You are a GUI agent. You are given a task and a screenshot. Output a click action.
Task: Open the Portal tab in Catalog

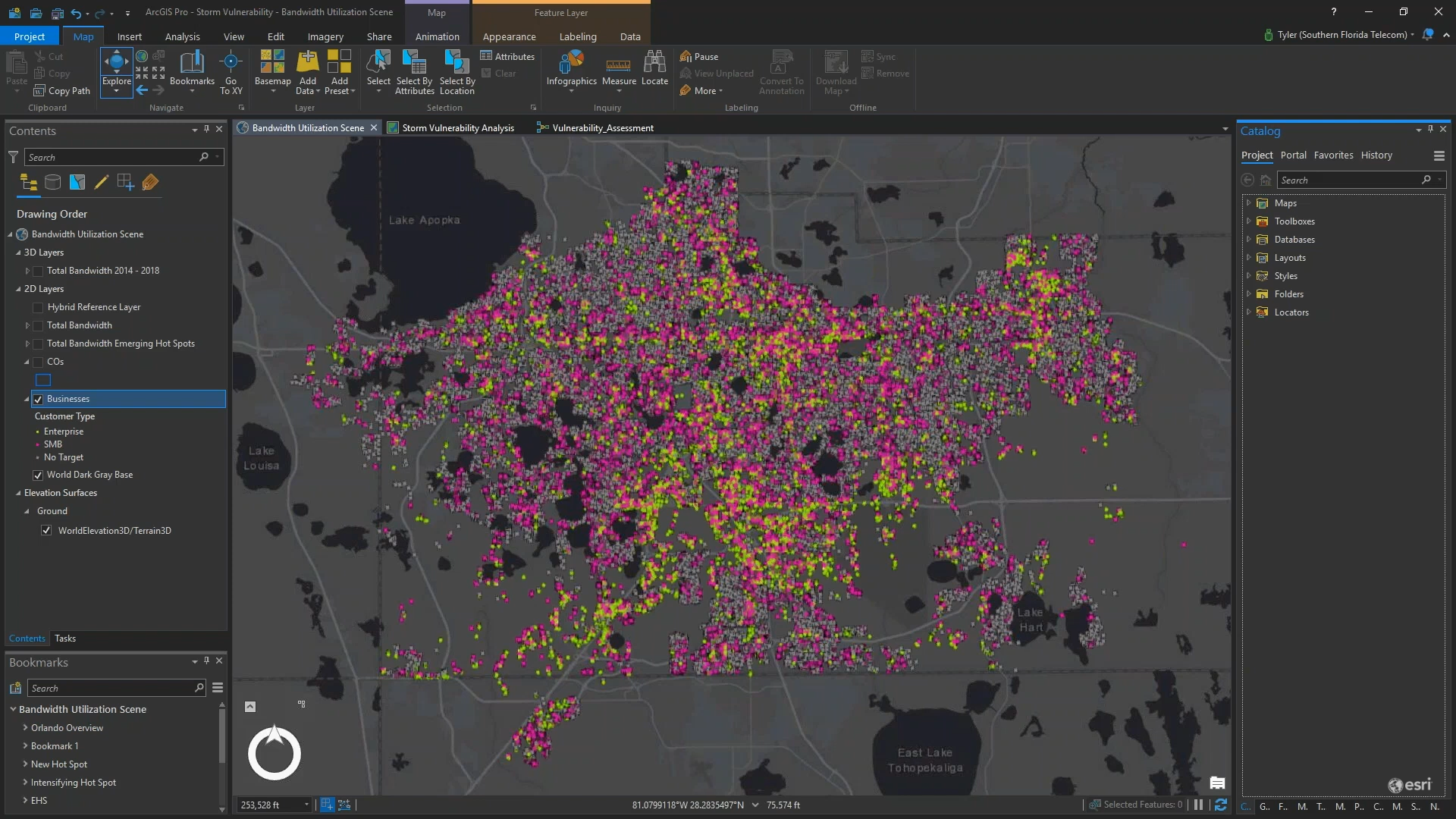1293,155
